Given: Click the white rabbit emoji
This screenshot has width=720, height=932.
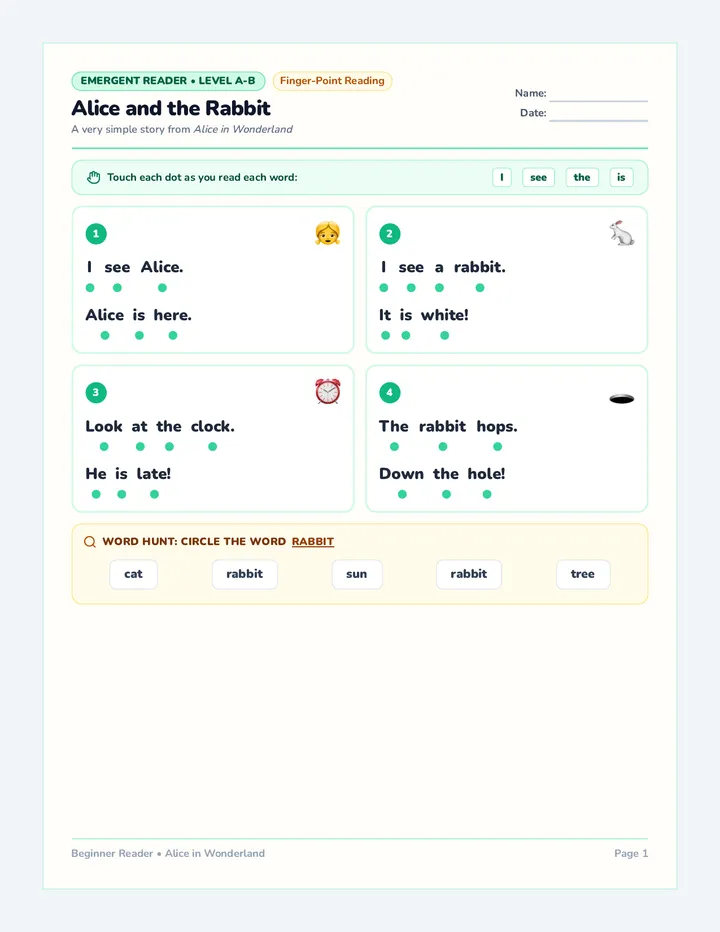Looking at the screenshot, I should tap(622, 233).
